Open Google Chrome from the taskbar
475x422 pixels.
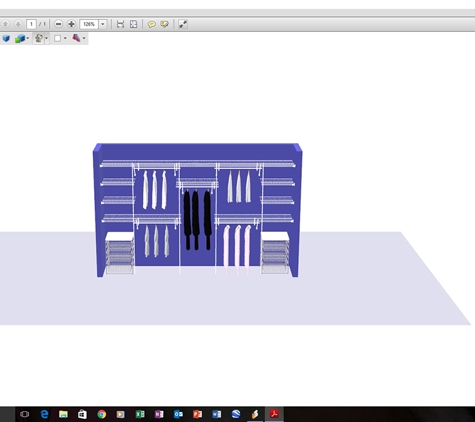[x=101, y=414]
